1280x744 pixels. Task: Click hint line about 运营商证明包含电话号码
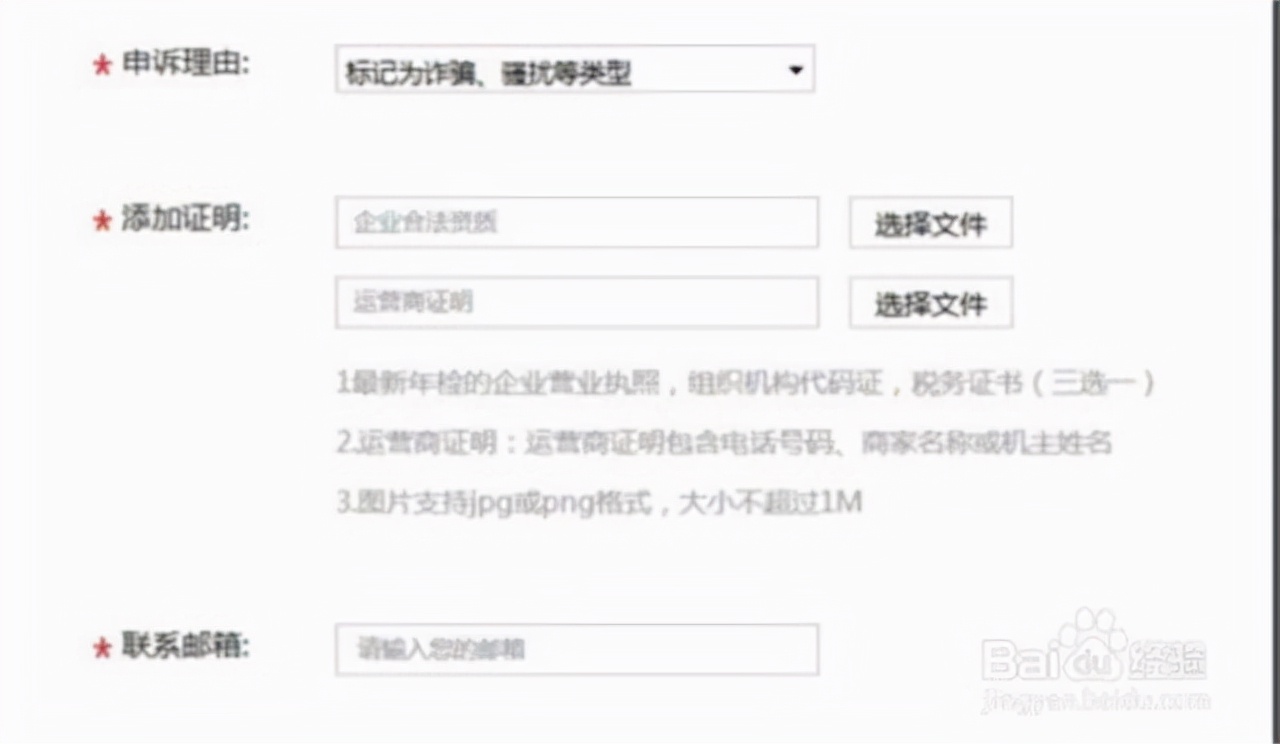pos(724,442)
